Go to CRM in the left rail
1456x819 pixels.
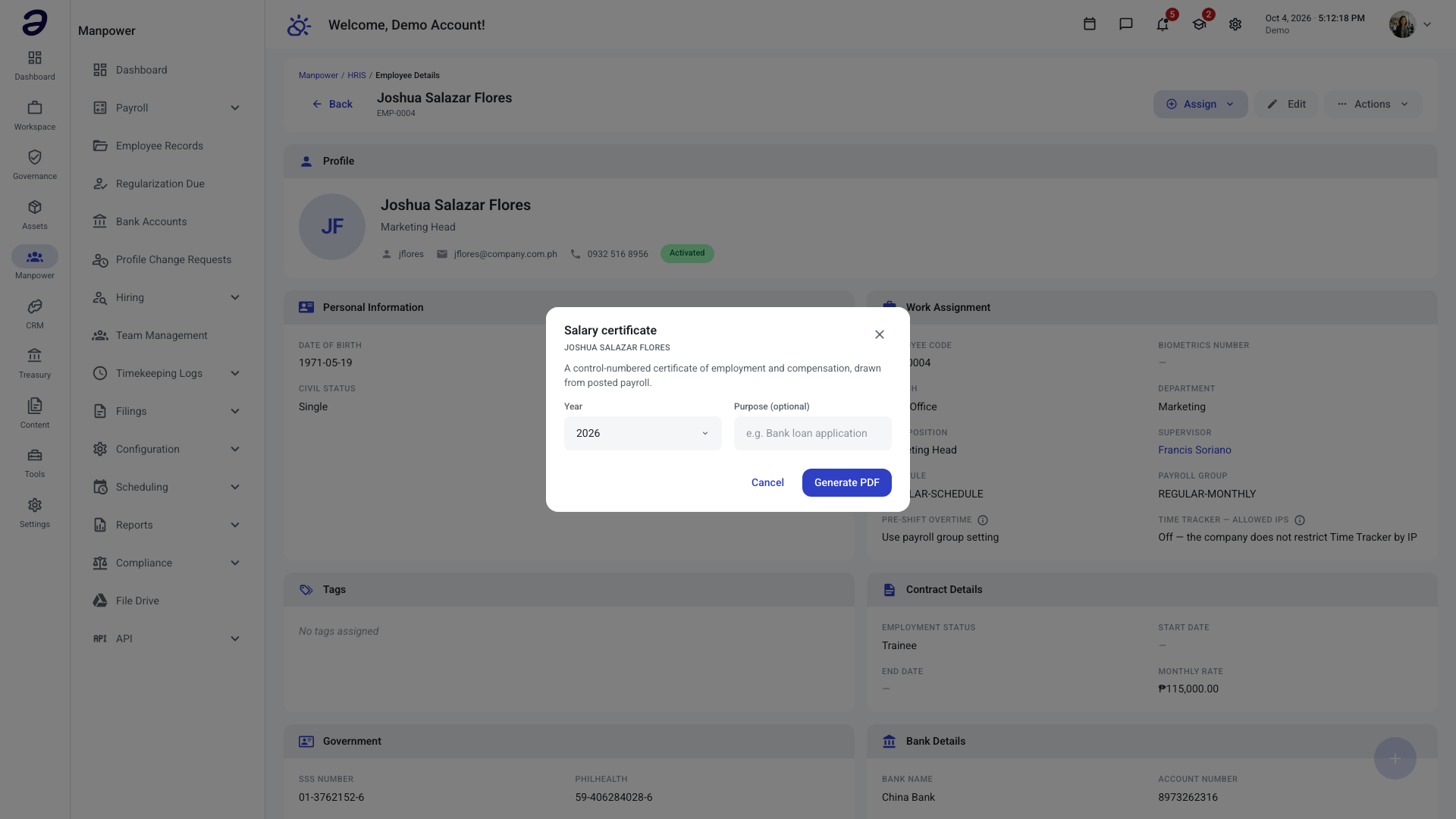tap(35, 314)
